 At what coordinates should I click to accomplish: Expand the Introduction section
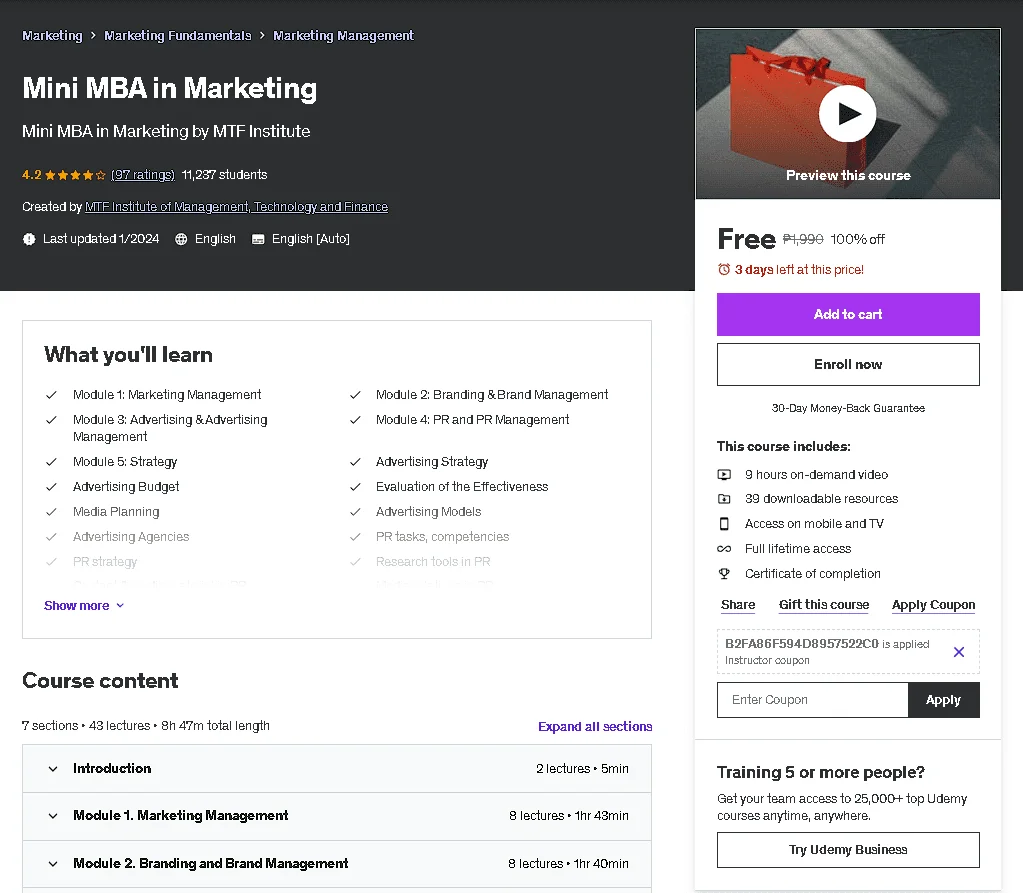337,768
